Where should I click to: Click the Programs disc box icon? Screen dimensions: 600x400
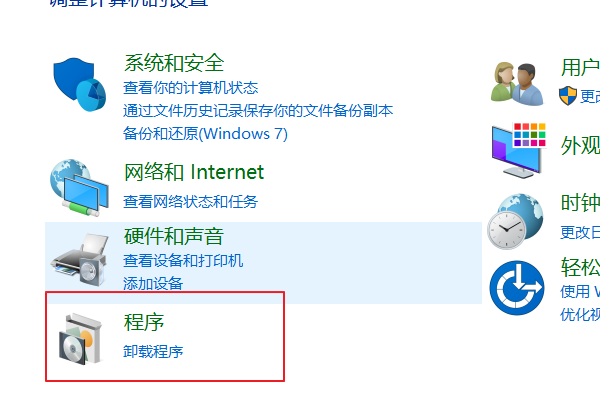80,339
